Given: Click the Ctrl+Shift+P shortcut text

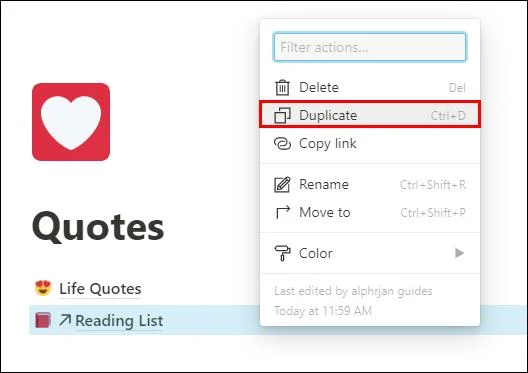Looking at the screenshot, I should click(433, 213).
